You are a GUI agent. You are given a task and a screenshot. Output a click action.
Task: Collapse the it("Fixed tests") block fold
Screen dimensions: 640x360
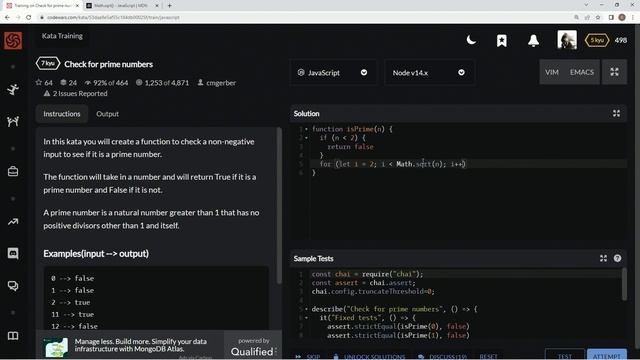[x=307, y=318]
